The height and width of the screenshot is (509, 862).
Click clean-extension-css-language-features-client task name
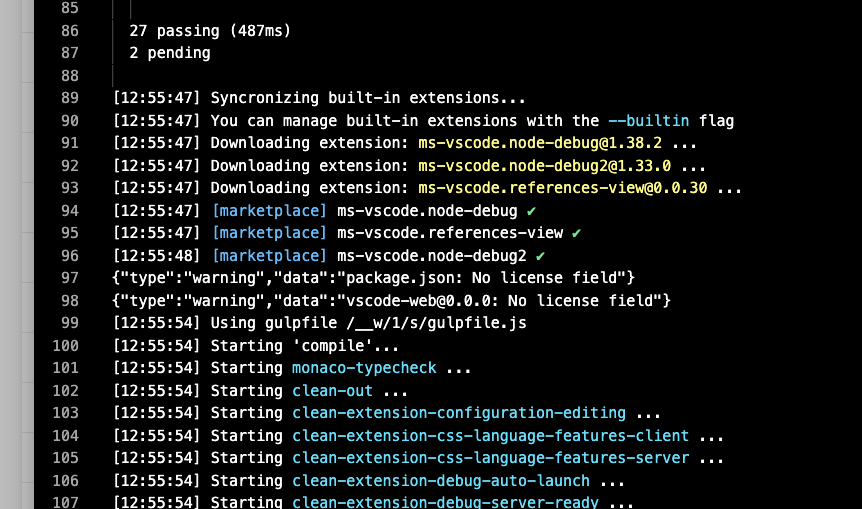tap(490, 436)
